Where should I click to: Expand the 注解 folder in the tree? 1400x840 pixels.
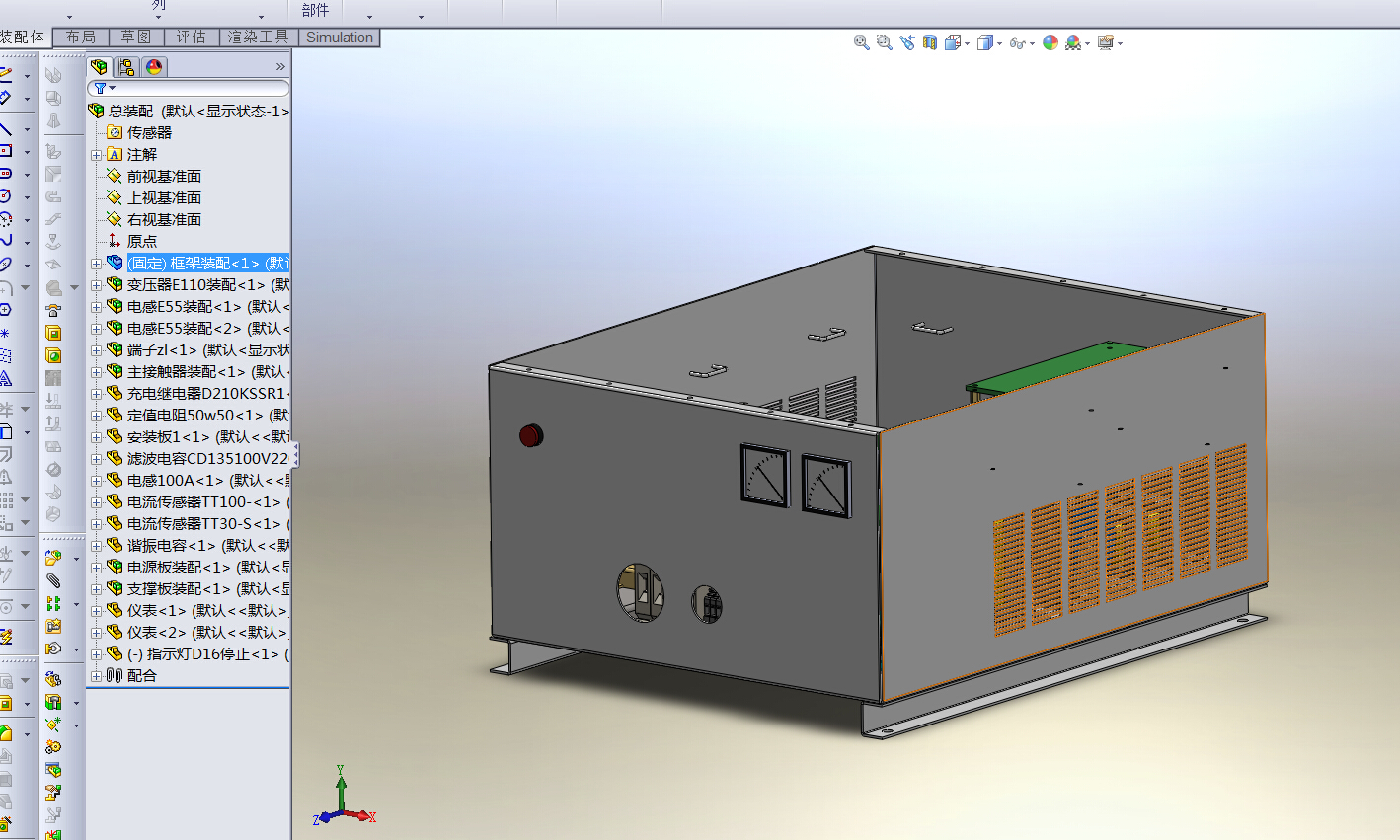pos(96,155)
